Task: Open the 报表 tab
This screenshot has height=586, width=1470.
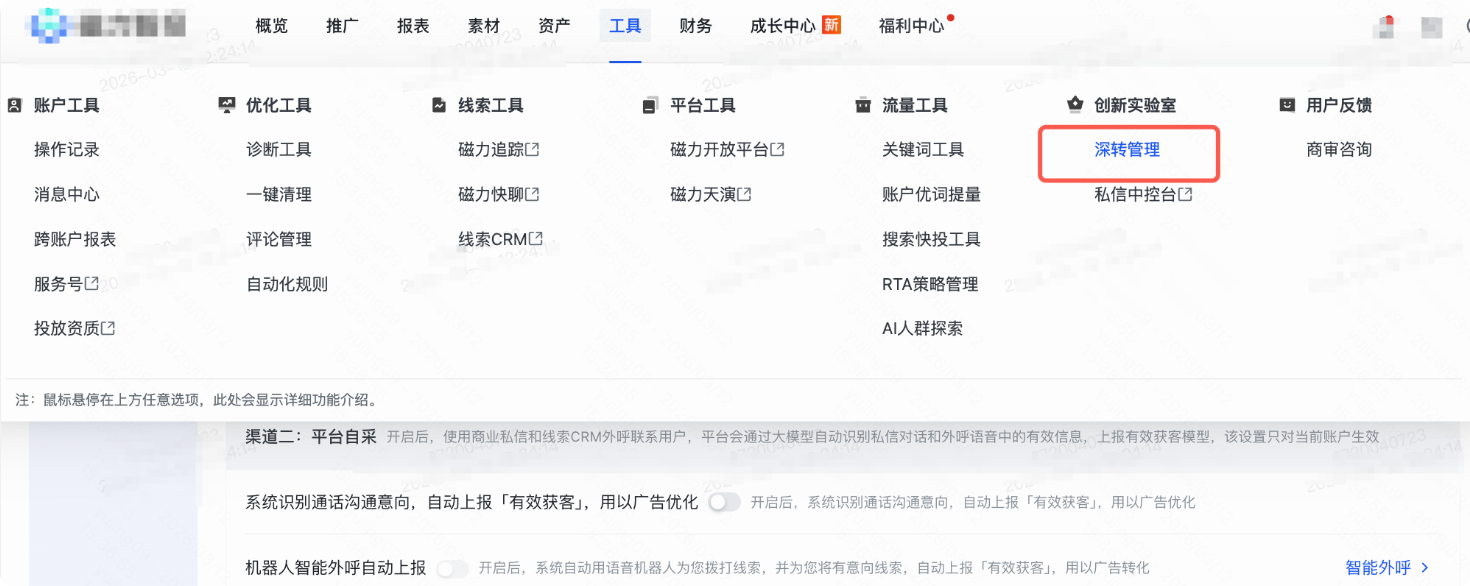Action: [x=413, y=26]
